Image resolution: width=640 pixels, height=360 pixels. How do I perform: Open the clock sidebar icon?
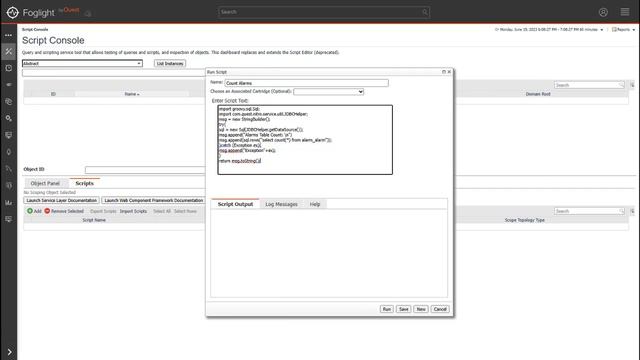click(9, 68)
